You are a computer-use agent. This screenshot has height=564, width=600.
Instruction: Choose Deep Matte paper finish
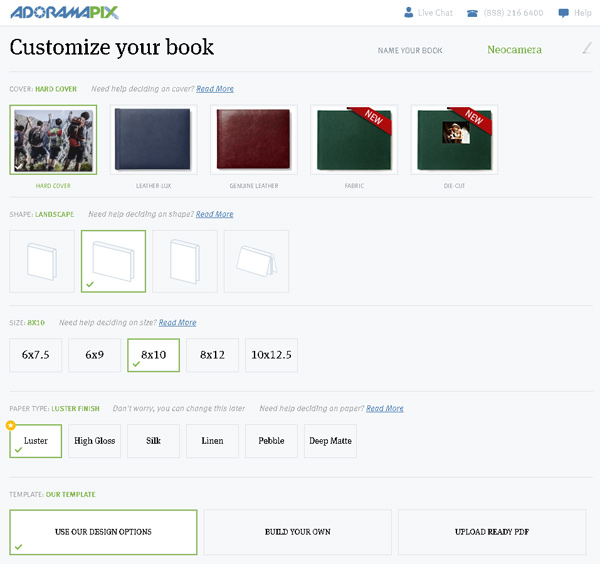(330, 441)
